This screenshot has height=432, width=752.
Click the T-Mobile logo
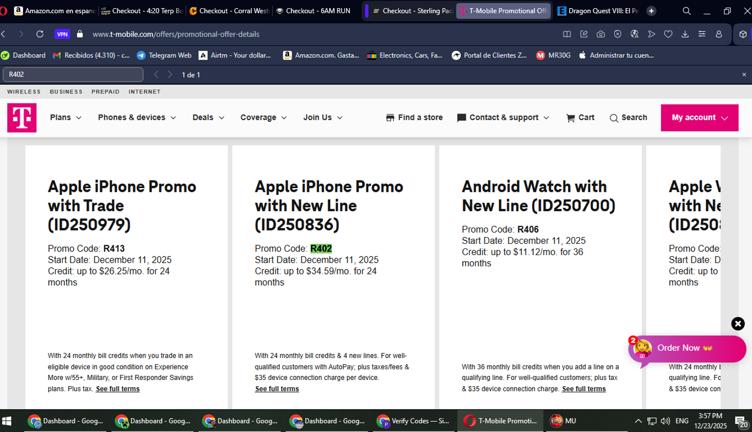point(22,117)
